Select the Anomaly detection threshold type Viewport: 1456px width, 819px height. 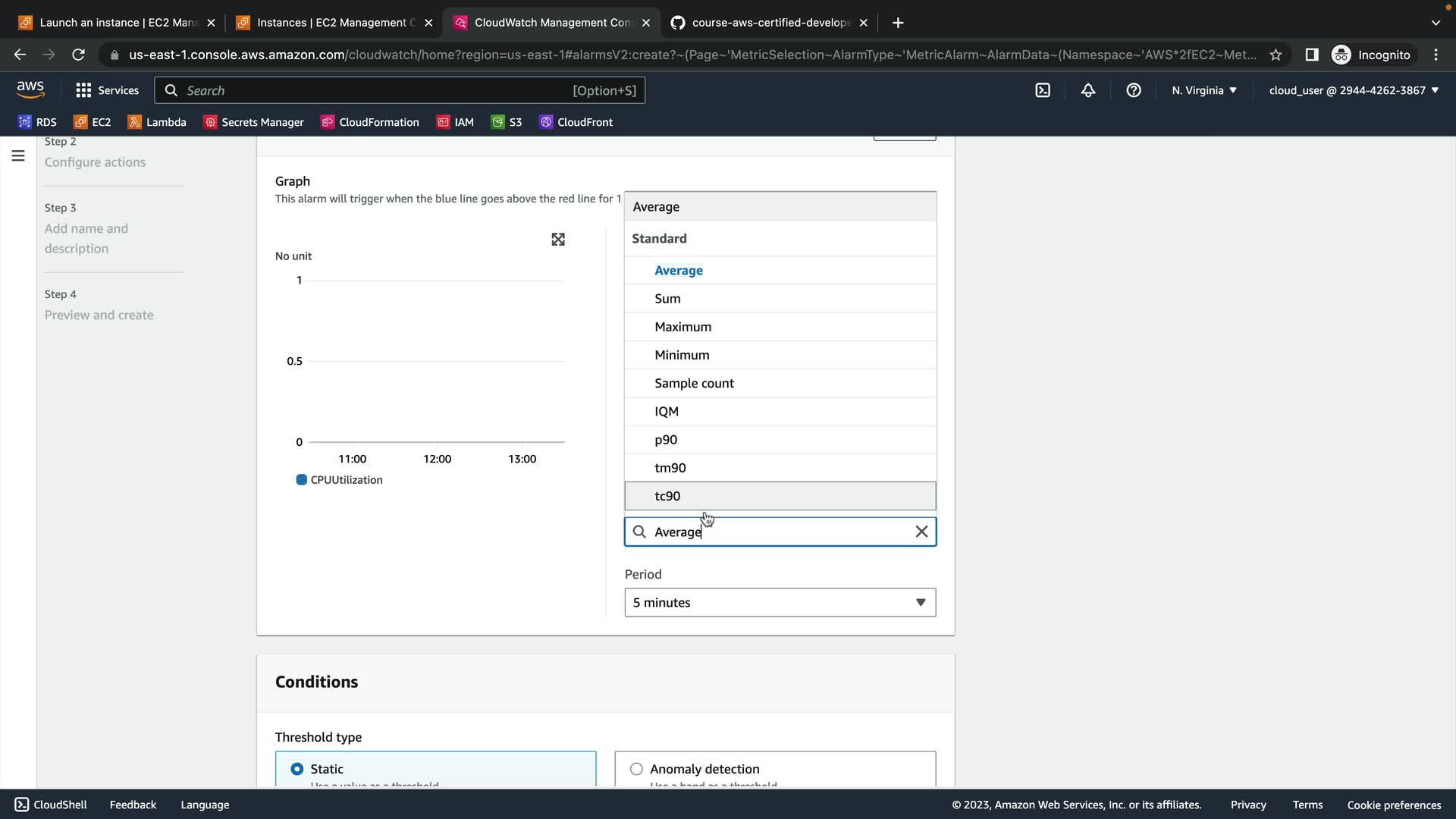click(x=636, y=769)
